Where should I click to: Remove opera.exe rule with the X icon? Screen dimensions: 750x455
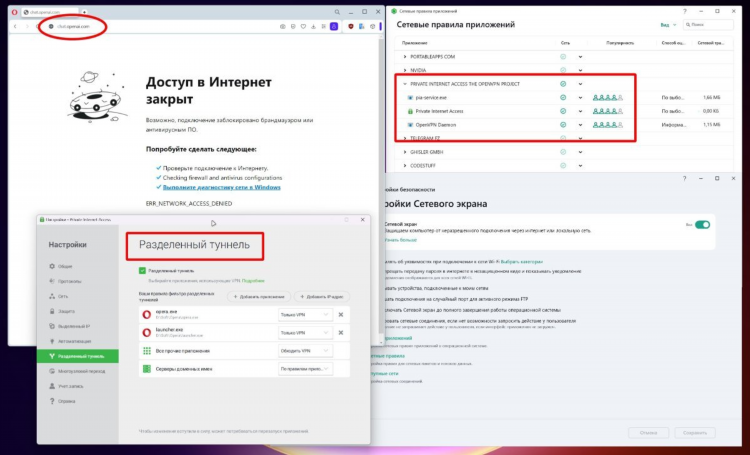coord(341,315)
